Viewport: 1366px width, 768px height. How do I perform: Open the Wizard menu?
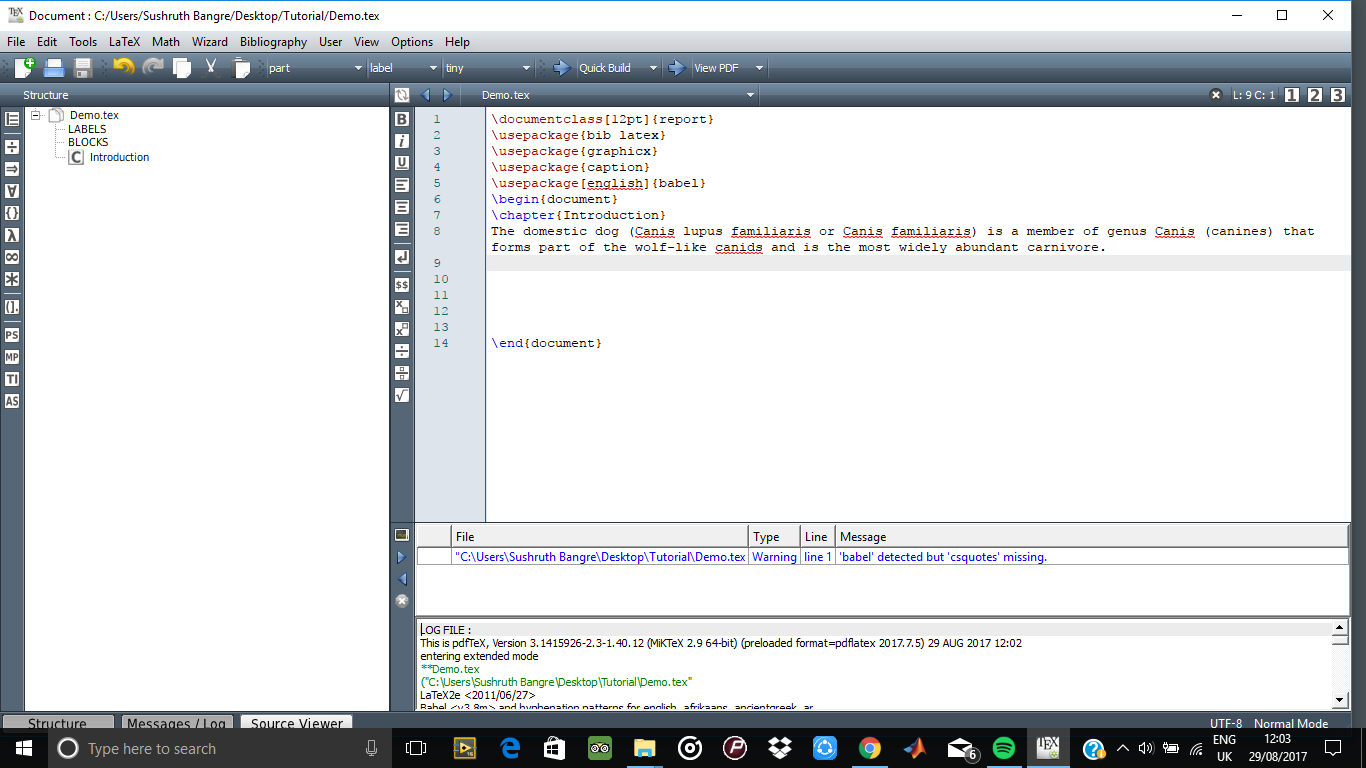[x=210, y=42]
